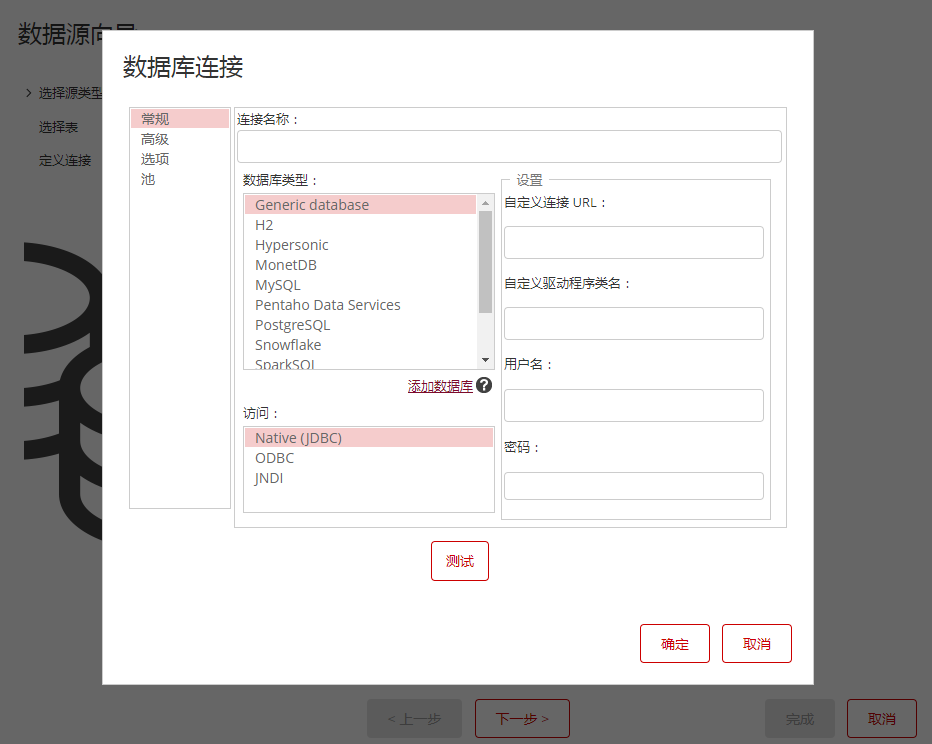Viewport: 932px width, 744px height.
Task: Select Snowflake database type
Action: coord(288,345)
